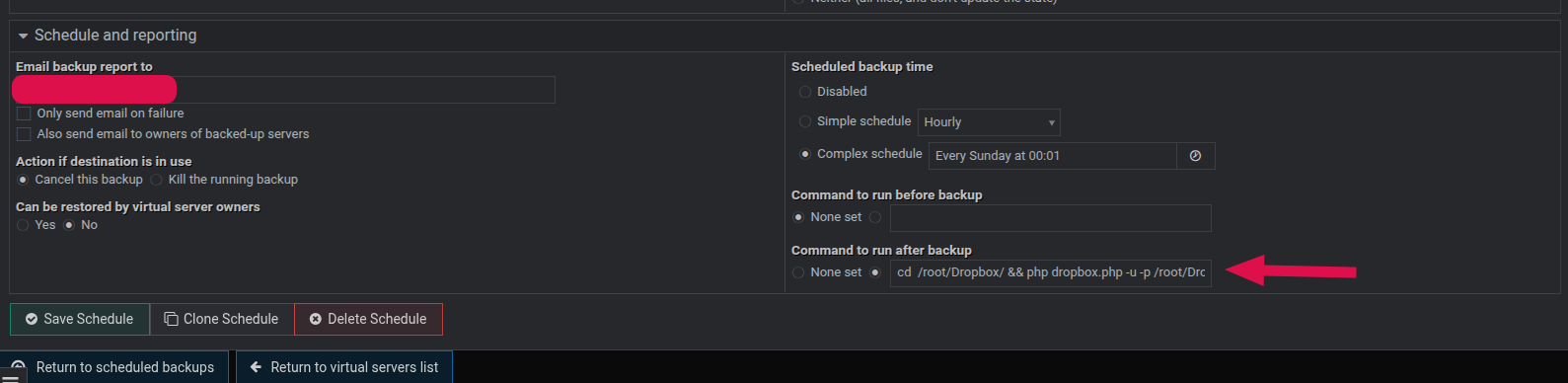
Task: Select None set for command before backup
Action: 798,217
